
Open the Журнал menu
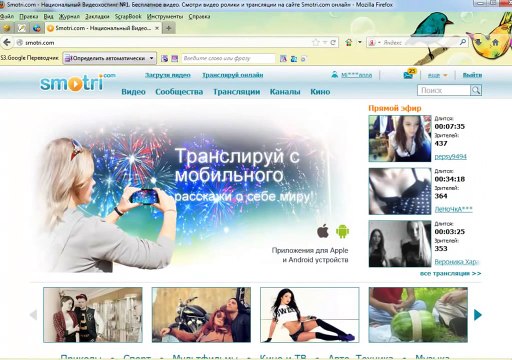69,16
